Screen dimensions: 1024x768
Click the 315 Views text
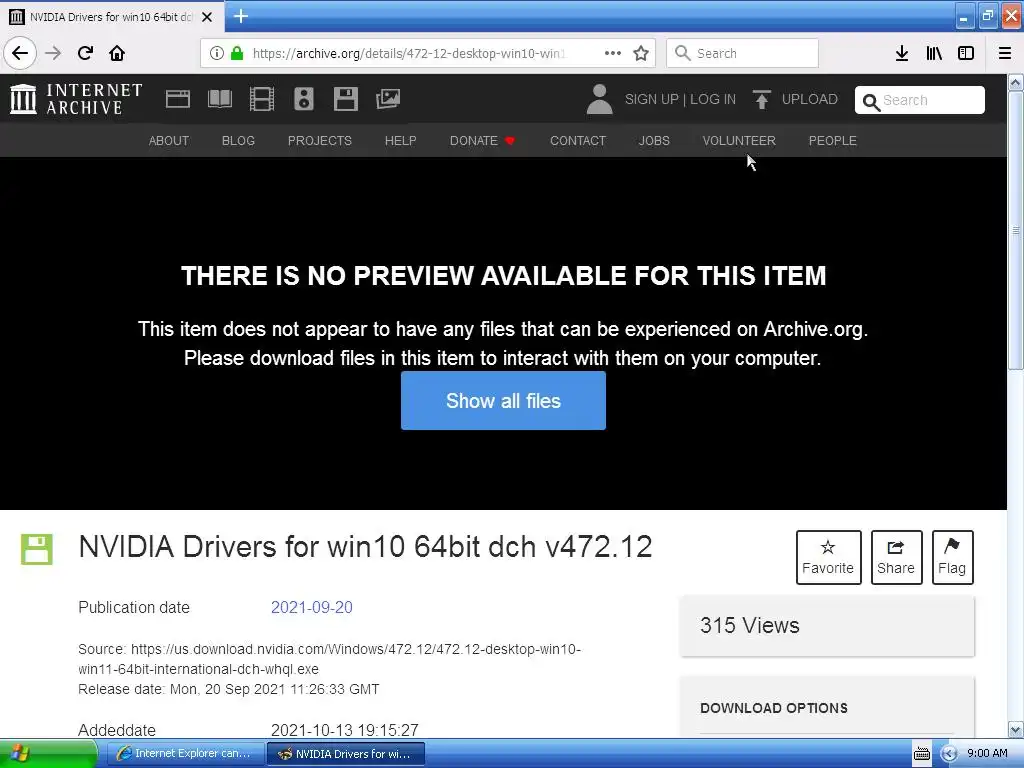click(x=750, y=625)
